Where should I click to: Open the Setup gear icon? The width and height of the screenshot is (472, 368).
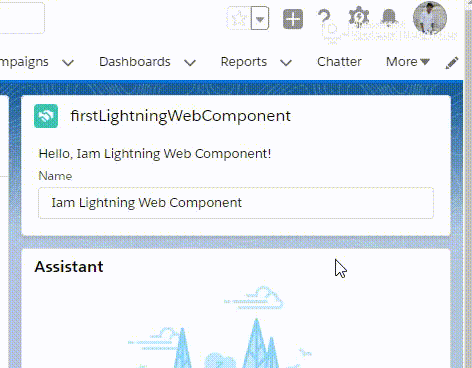[x=359, y=17]
